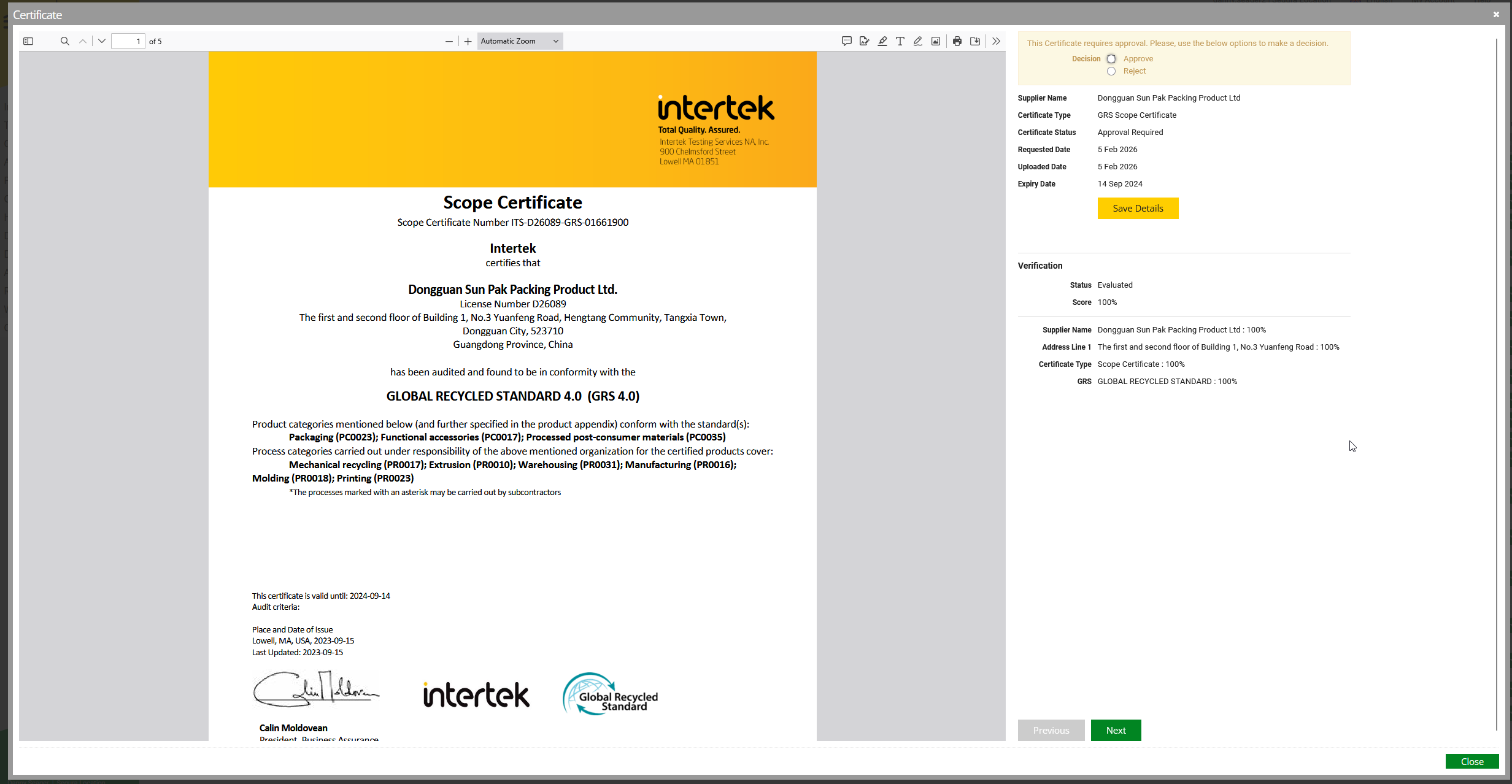Activate the add-text tool
This screenshot has height=784, width=1512.
coord(900,41)
